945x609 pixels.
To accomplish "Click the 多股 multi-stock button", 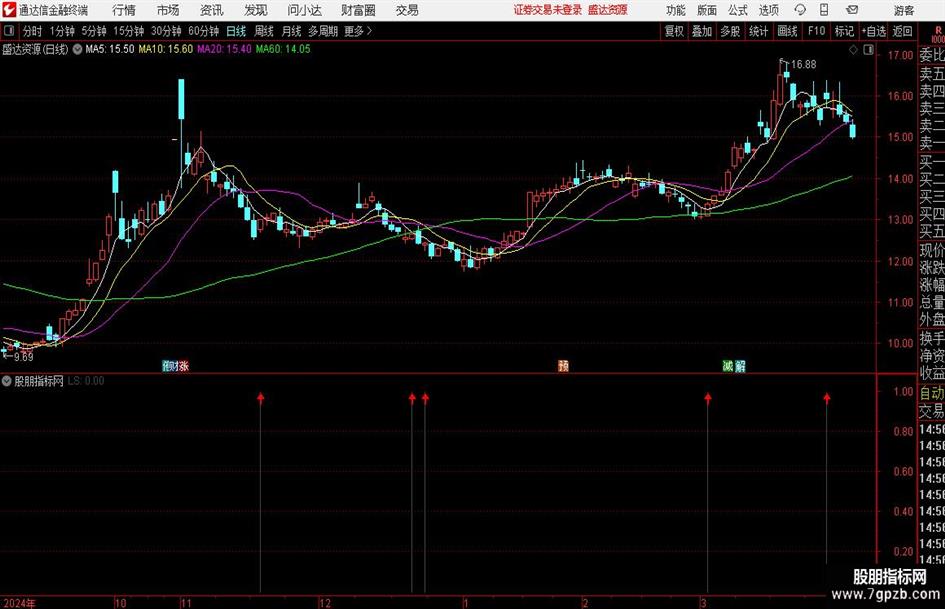I will click(x=730, y=31).
